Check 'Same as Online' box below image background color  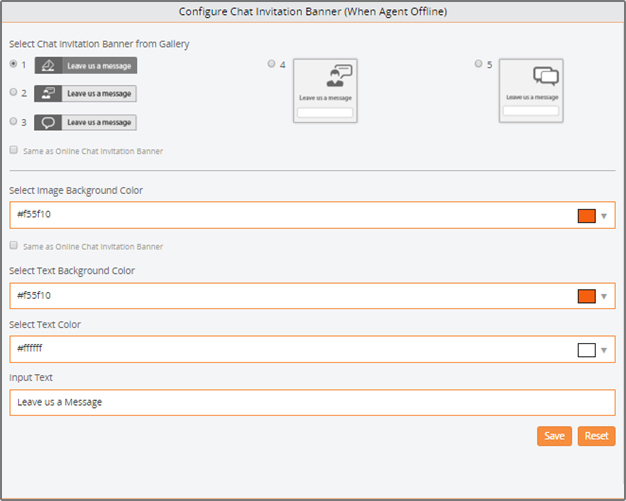point(14,245)
